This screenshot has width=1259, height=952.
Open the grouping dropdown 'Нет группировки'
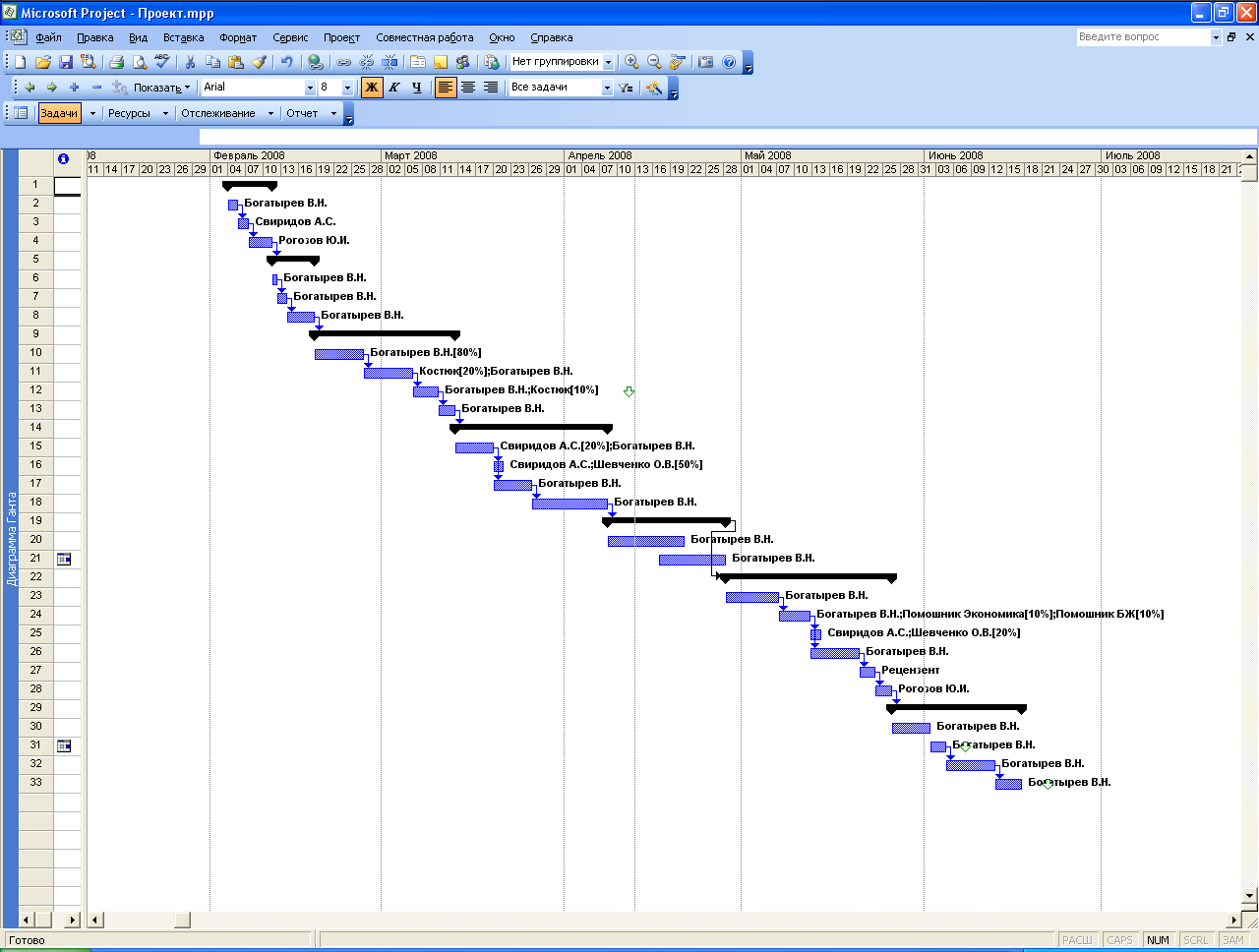click(x=608, y=62)
